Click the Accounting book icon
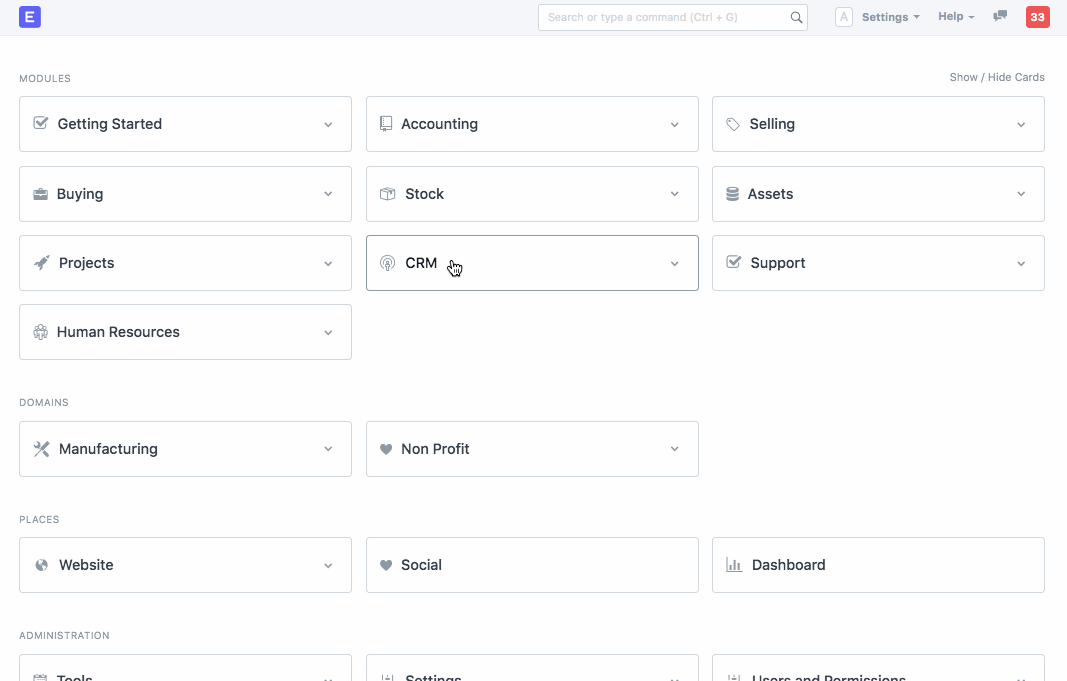This screenshot has width=1067, height=681. pos(387,123)
